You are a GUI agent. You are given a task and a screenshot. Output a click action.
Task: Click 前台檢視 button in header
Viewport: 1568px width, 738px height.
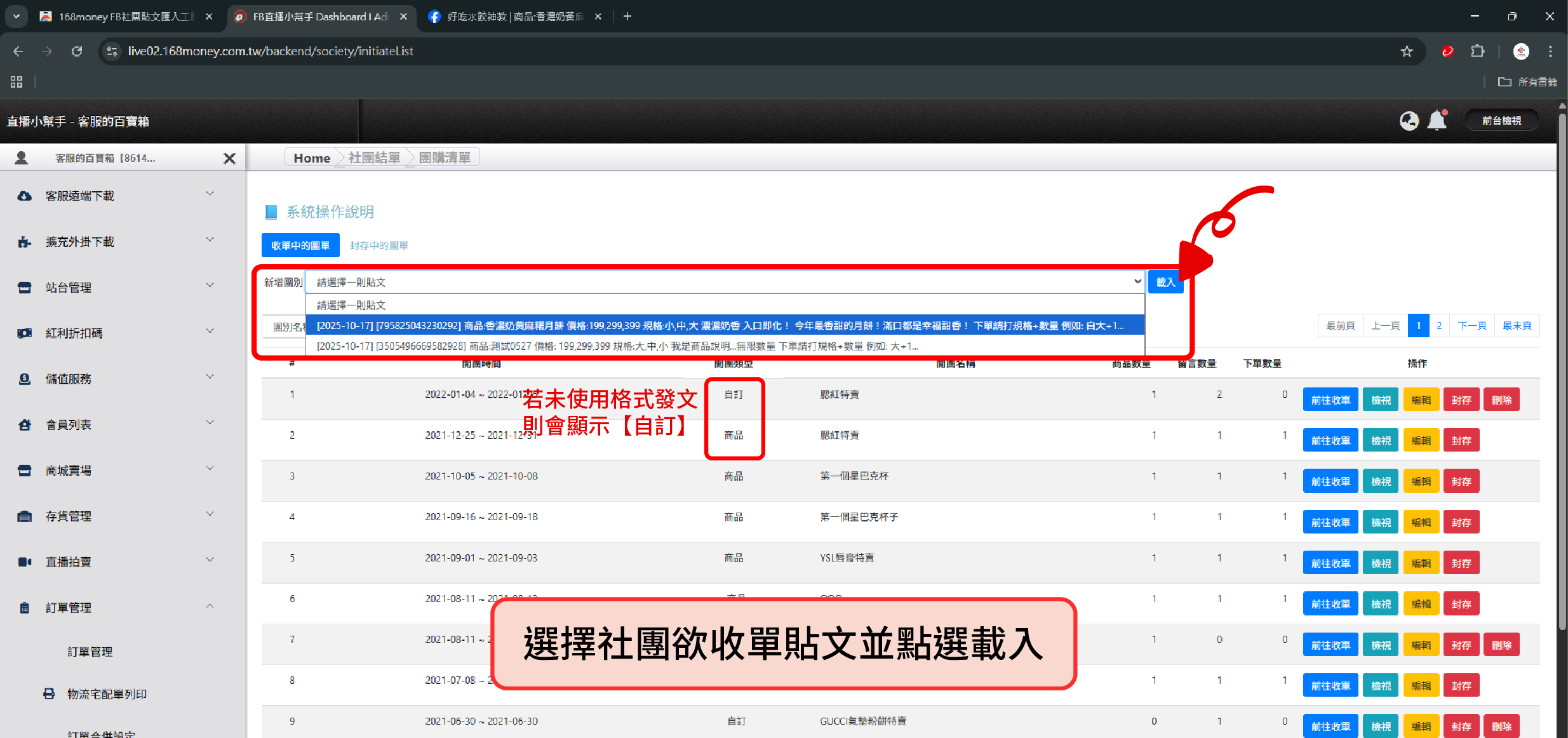pos(1501,121)
